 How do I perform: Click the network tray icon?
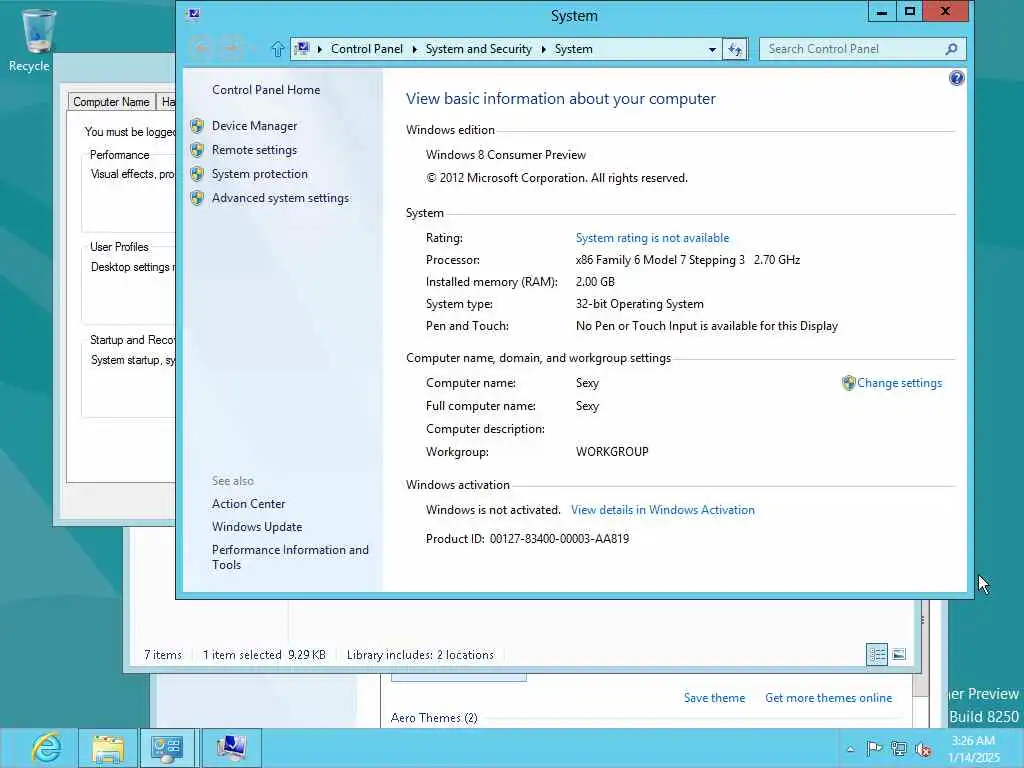point(899,749)
